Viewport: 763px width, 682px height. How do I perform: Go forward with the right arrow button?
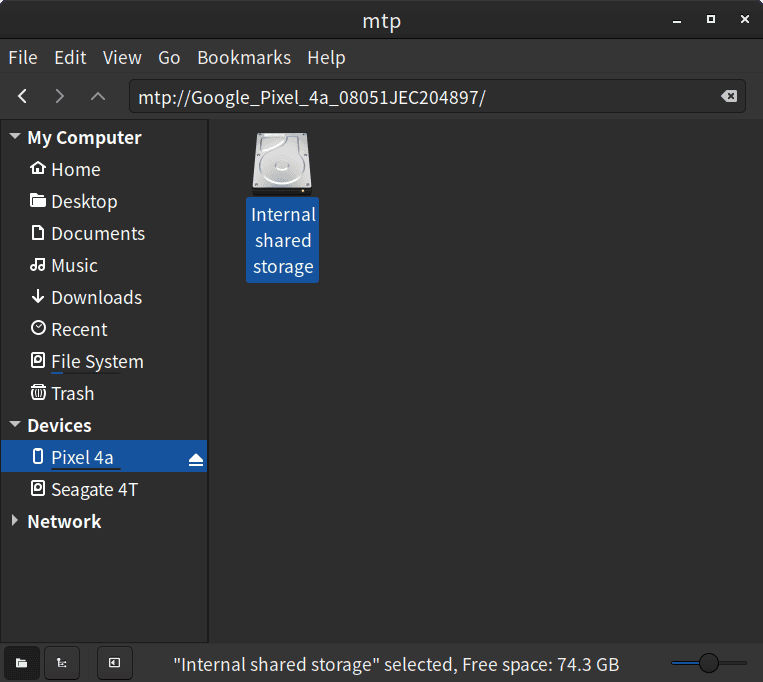click(x=59, y=96)
